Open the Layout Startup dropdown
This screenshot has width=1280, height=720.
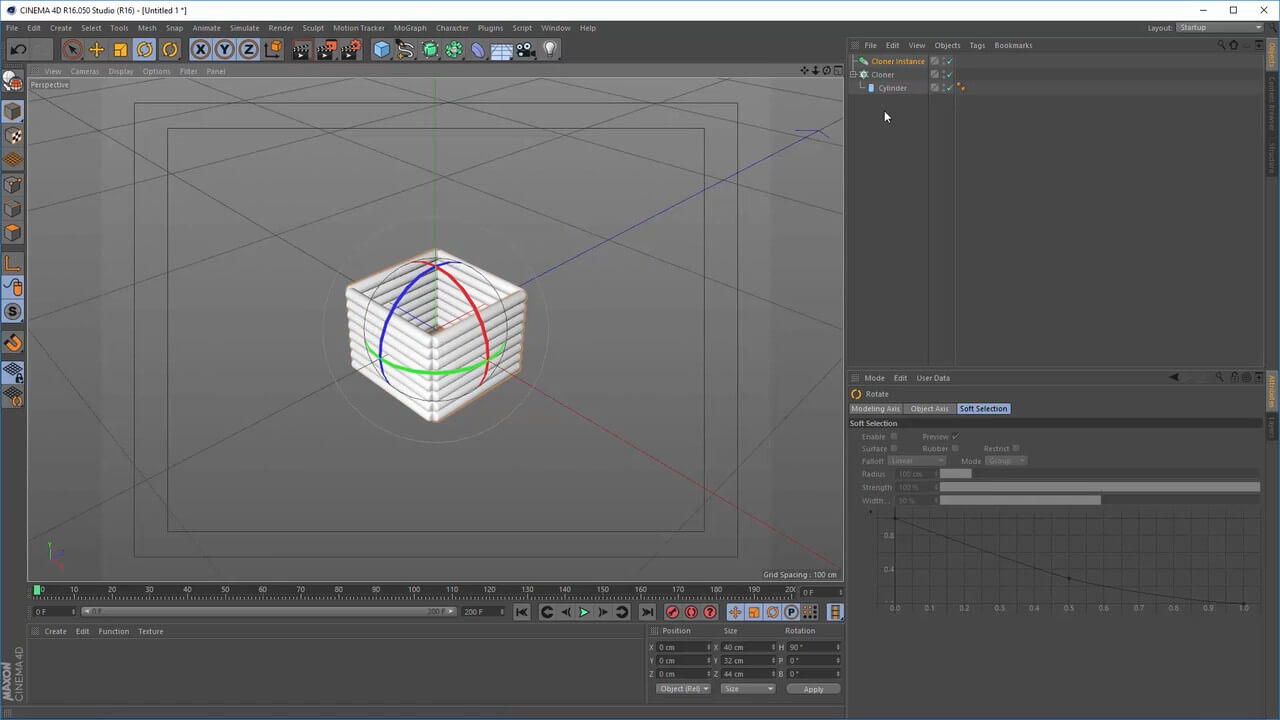[1220, 28]
